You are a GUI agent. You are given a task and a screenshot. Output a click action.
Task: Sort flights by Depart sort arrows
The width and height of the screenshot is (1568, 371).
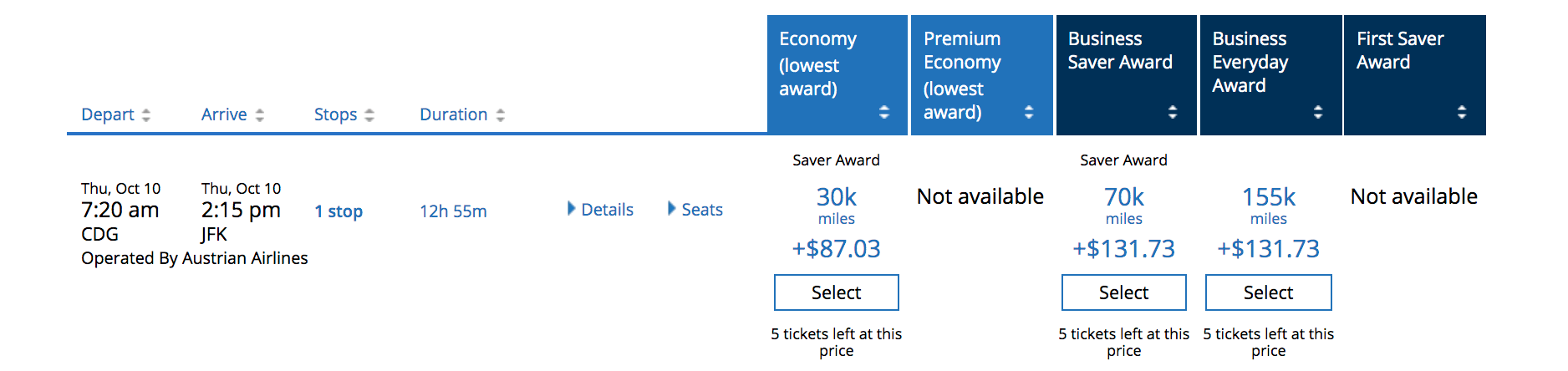[146, 115]
